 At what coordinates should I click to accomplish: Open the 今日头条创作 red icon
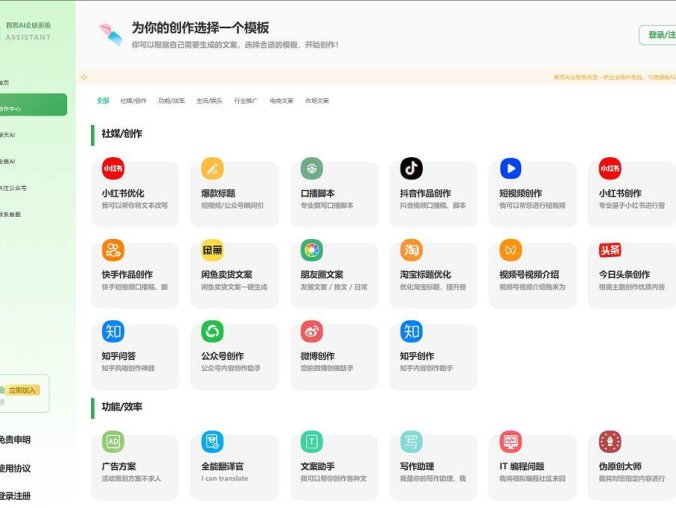pos(610,250)
